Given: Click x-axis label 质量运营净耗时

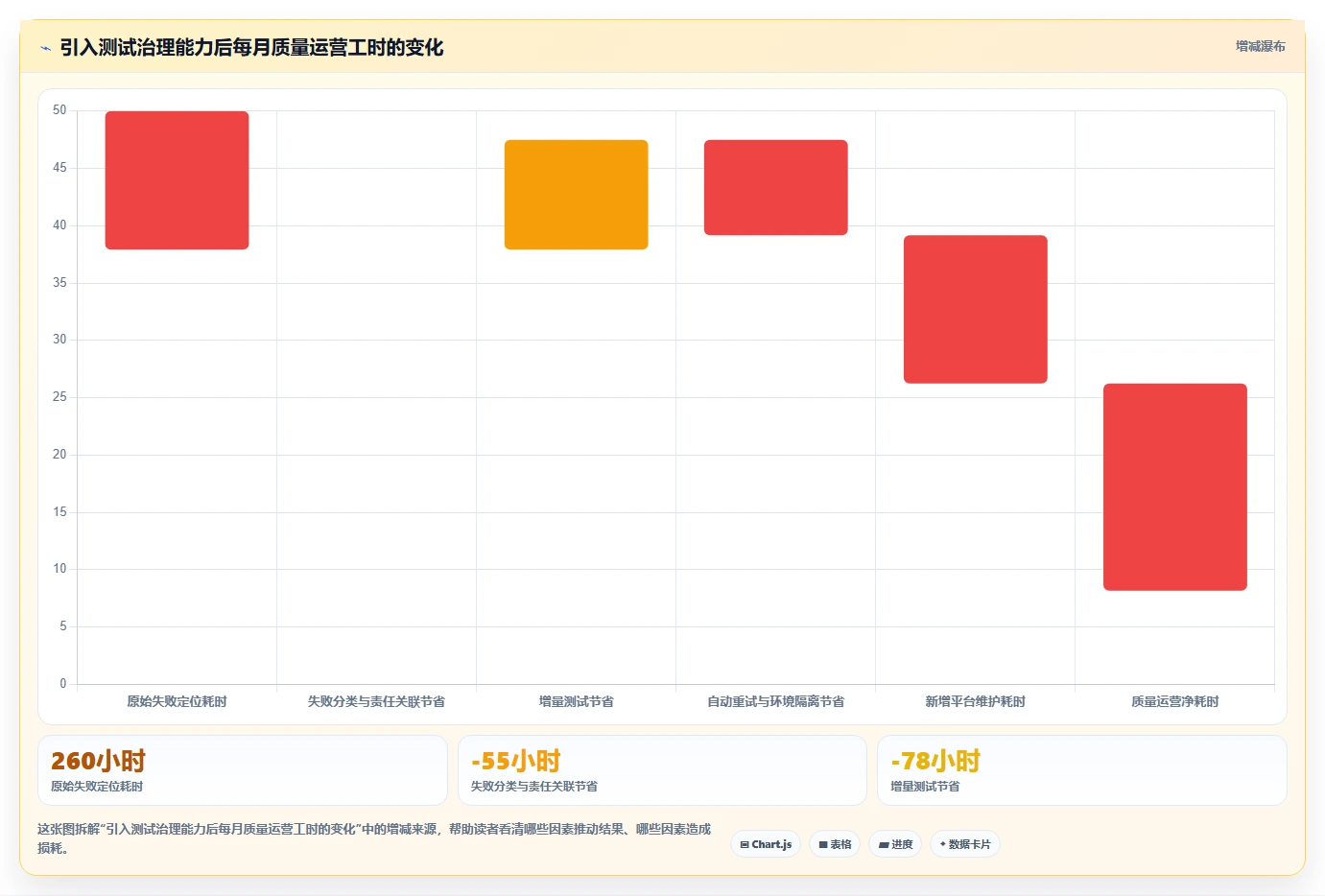Looking at the screenshot, I should click(1174, 701).
